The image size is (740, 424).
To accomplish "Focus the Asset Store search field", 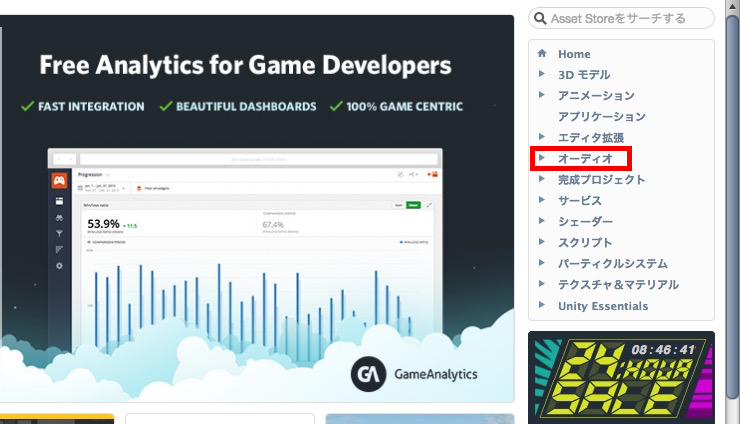I will 621,18.
